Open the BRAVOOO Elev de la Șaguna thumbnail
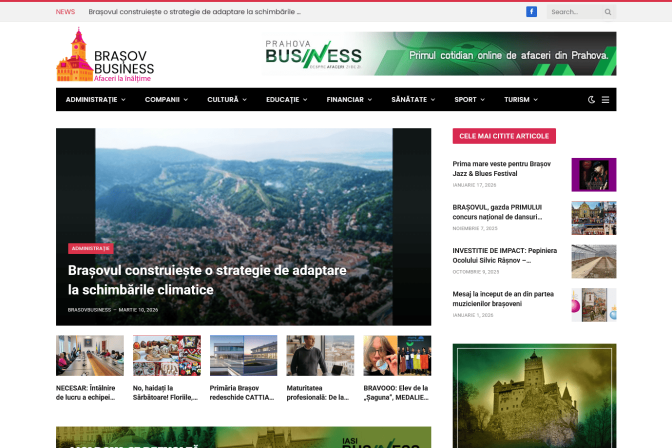The image size is (672, 448). pyautogui.click(x=397, y=355)
